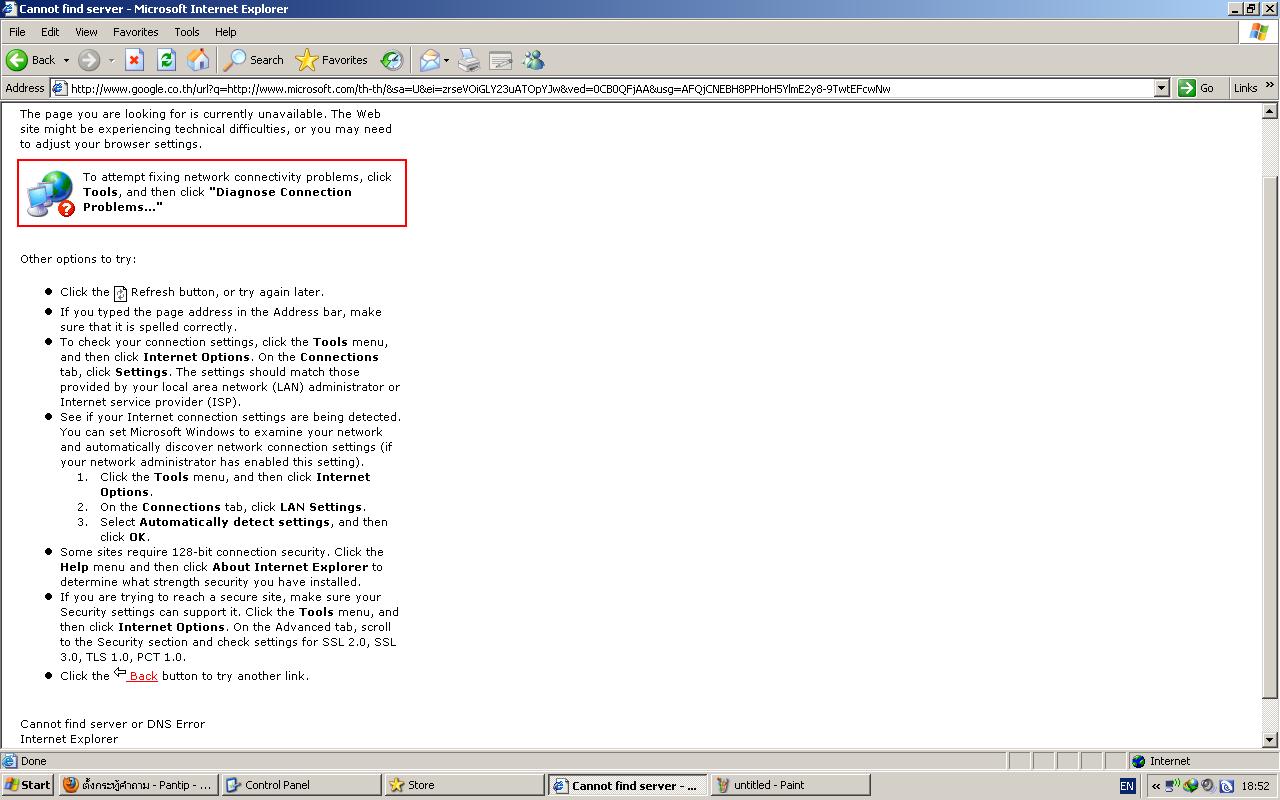Screen dimensions: 1280x800
Task: Open the Search pane from toolbar
Action: 254,60
